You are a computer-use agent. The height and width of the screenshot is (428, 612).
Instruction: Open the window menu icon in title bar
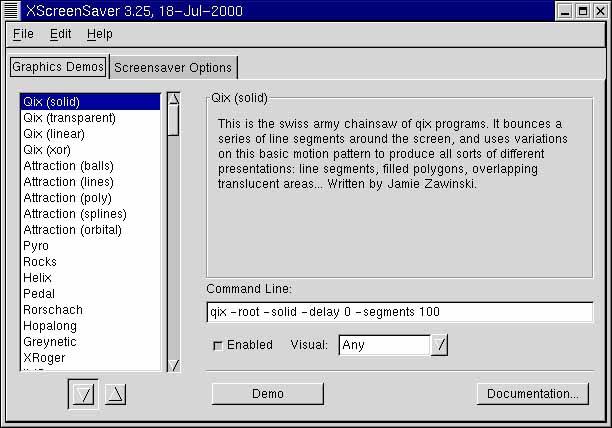click(11, 10)
